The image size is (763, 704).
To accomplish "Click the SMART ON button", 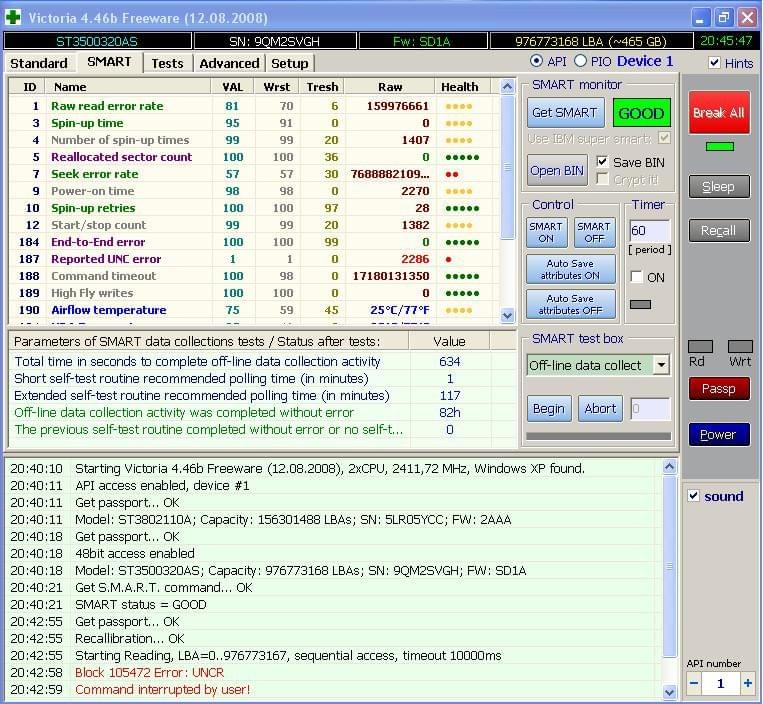I will coord(546,233).
